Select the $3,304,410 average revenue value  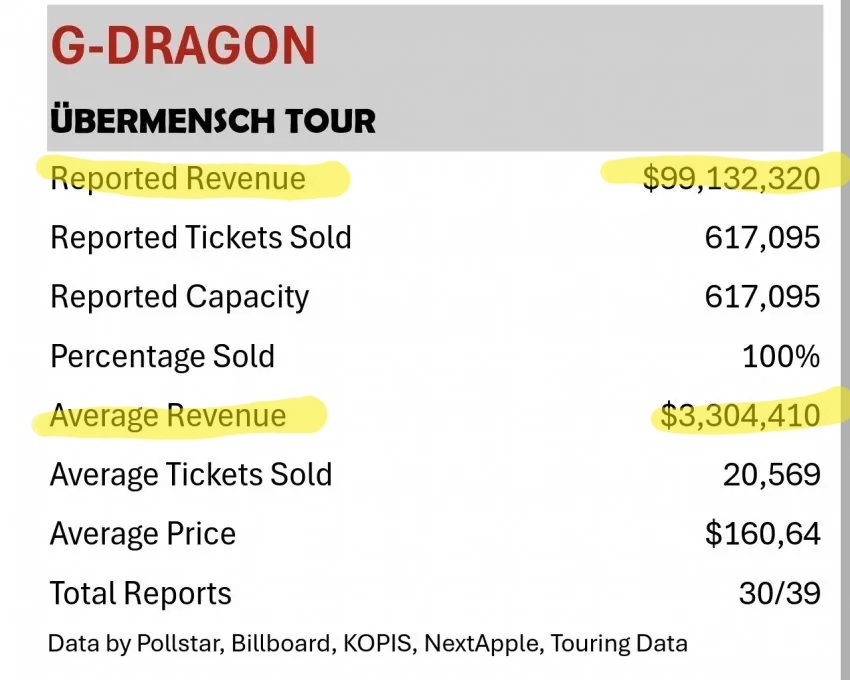(740, 415)
